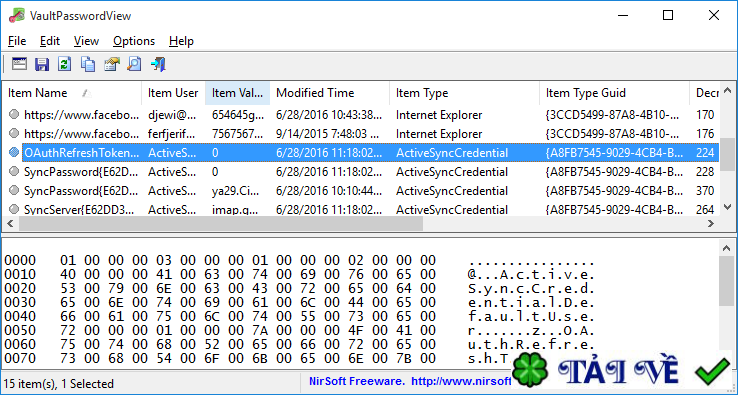Click the SyncServer row bullet icon

pos(14,209)
